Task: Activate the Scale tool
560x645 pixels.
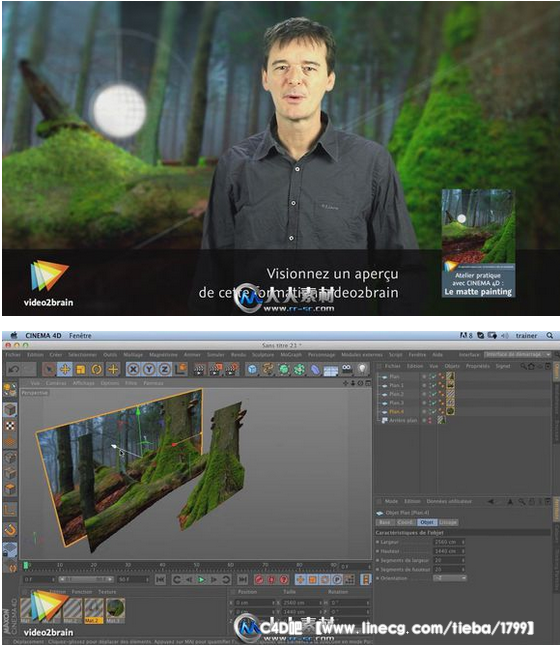Action: [x=81, y=369]
